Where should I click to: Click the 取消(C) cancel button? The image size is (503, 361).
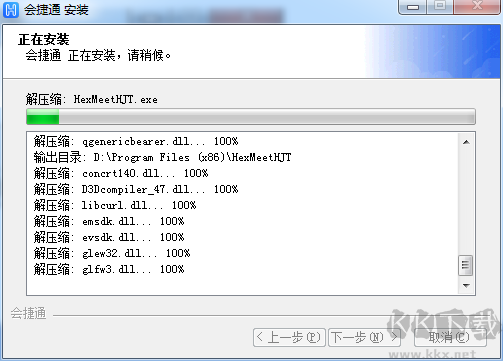pos(450,337)
